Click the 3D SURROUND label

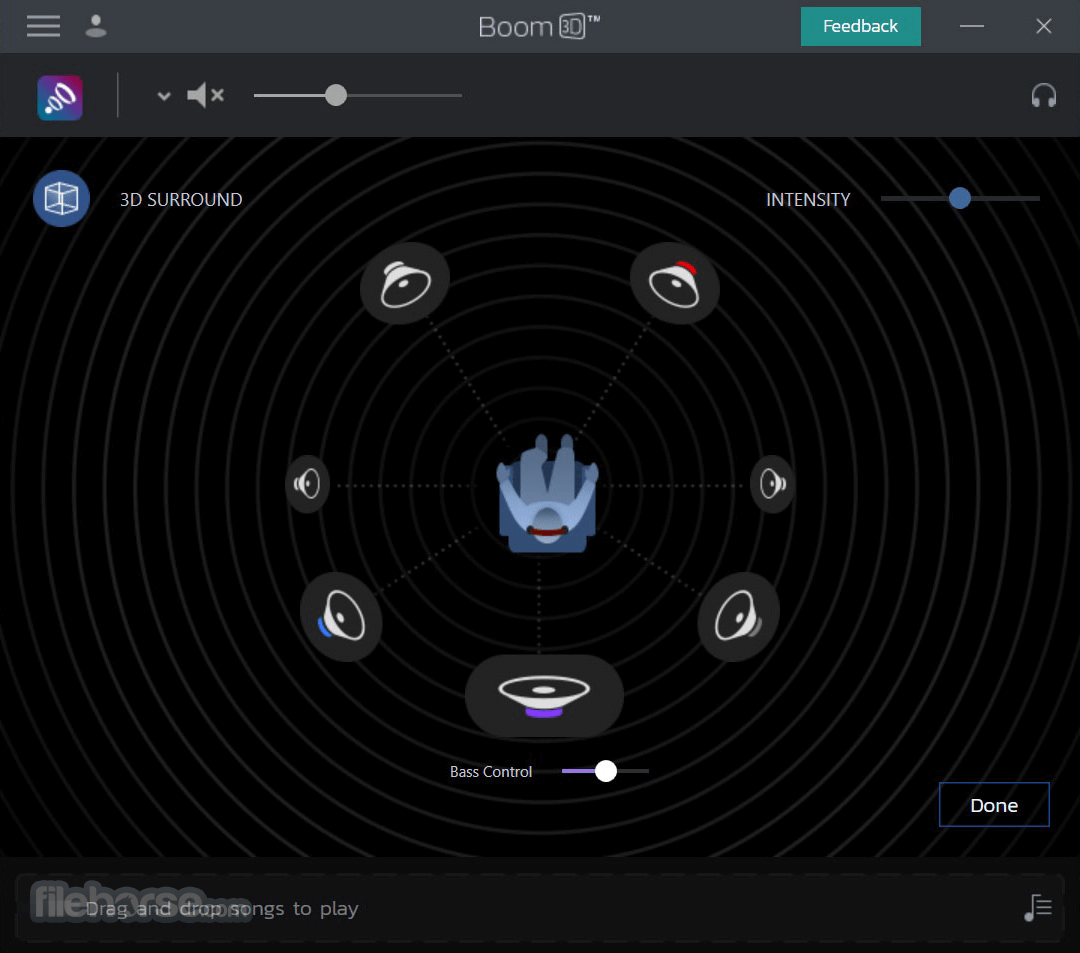181,200
